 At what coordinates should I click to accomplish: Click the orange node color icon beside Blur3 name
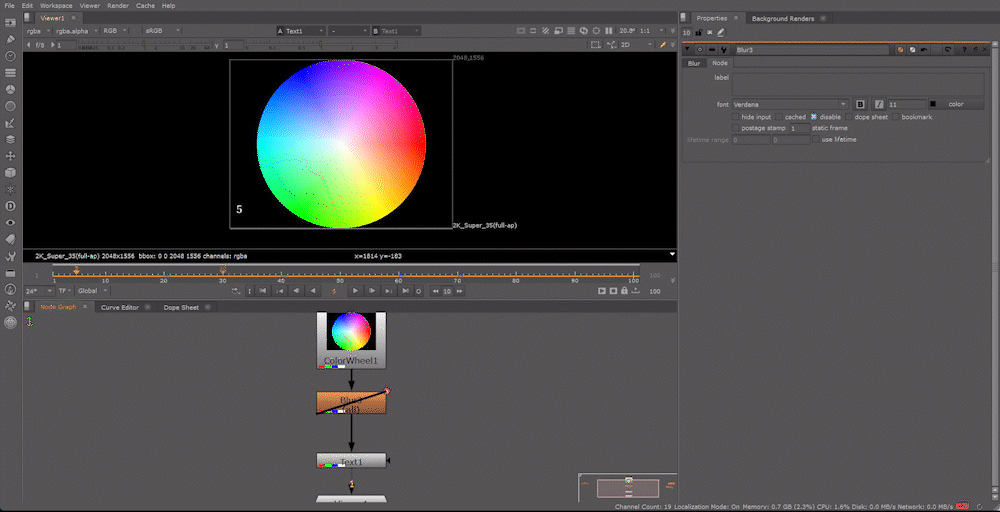click(x=901, y=50)
